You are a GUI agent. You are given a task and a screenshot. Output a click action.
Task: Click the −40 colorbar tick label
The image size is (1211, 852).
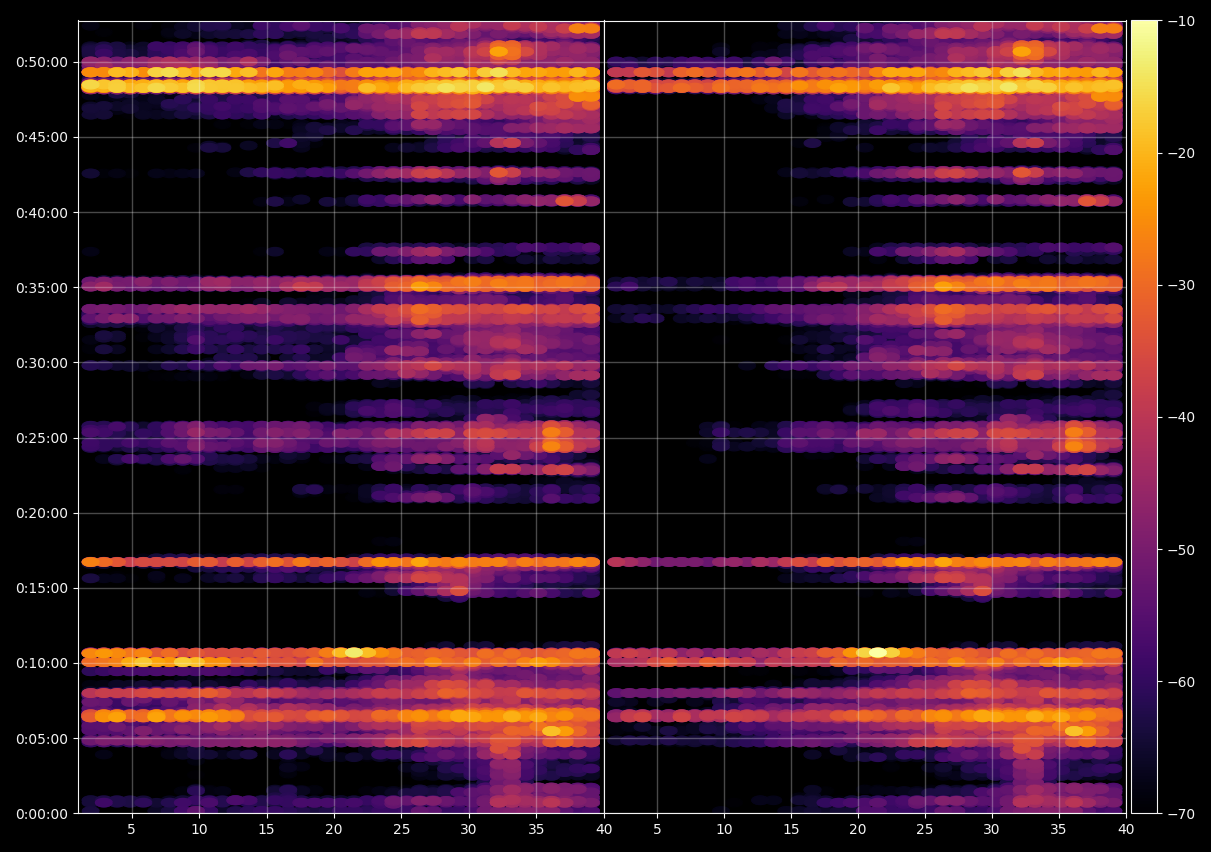[1180, 417]
